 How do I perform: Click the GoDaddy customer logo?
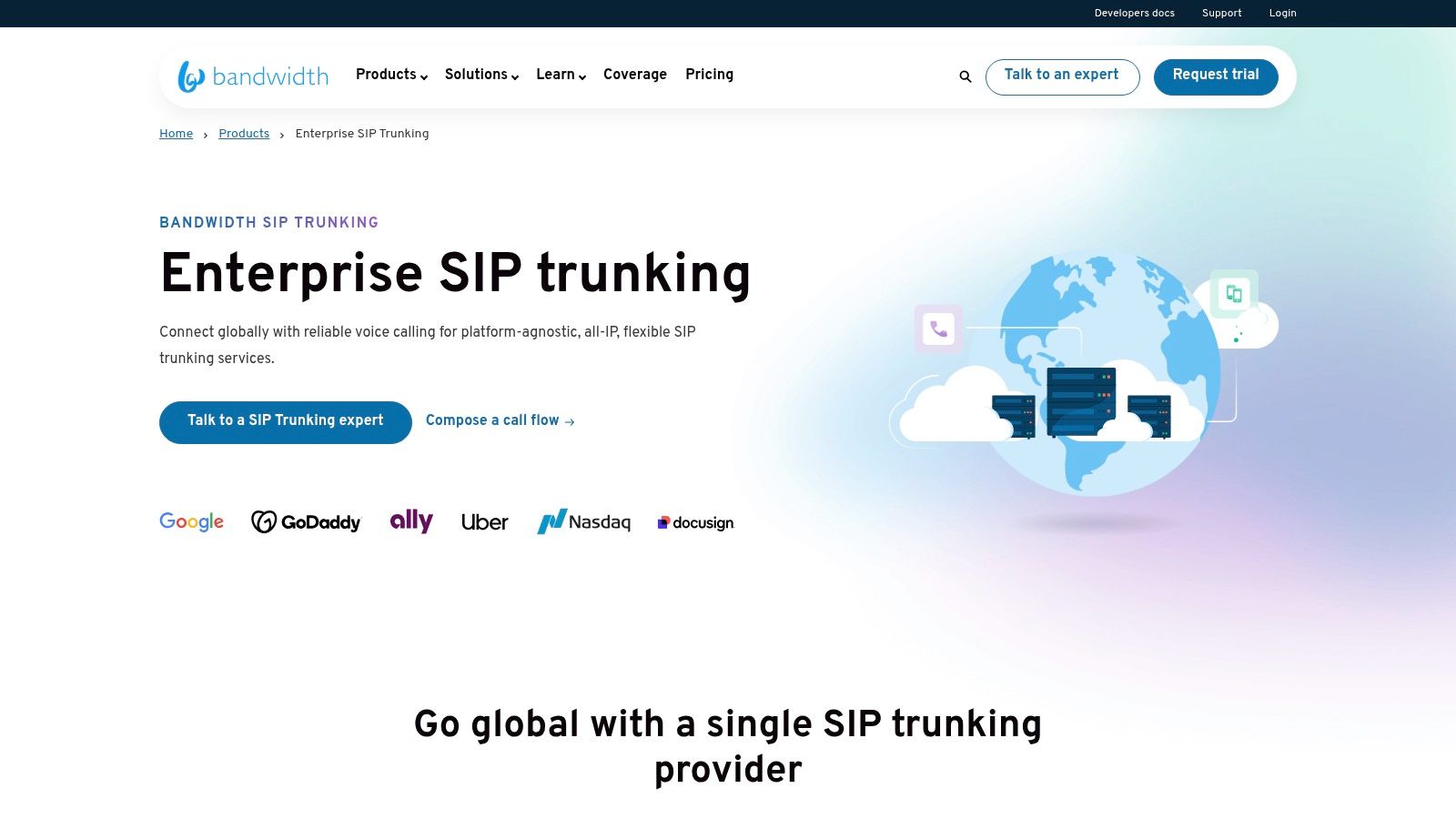click(306, 521)
